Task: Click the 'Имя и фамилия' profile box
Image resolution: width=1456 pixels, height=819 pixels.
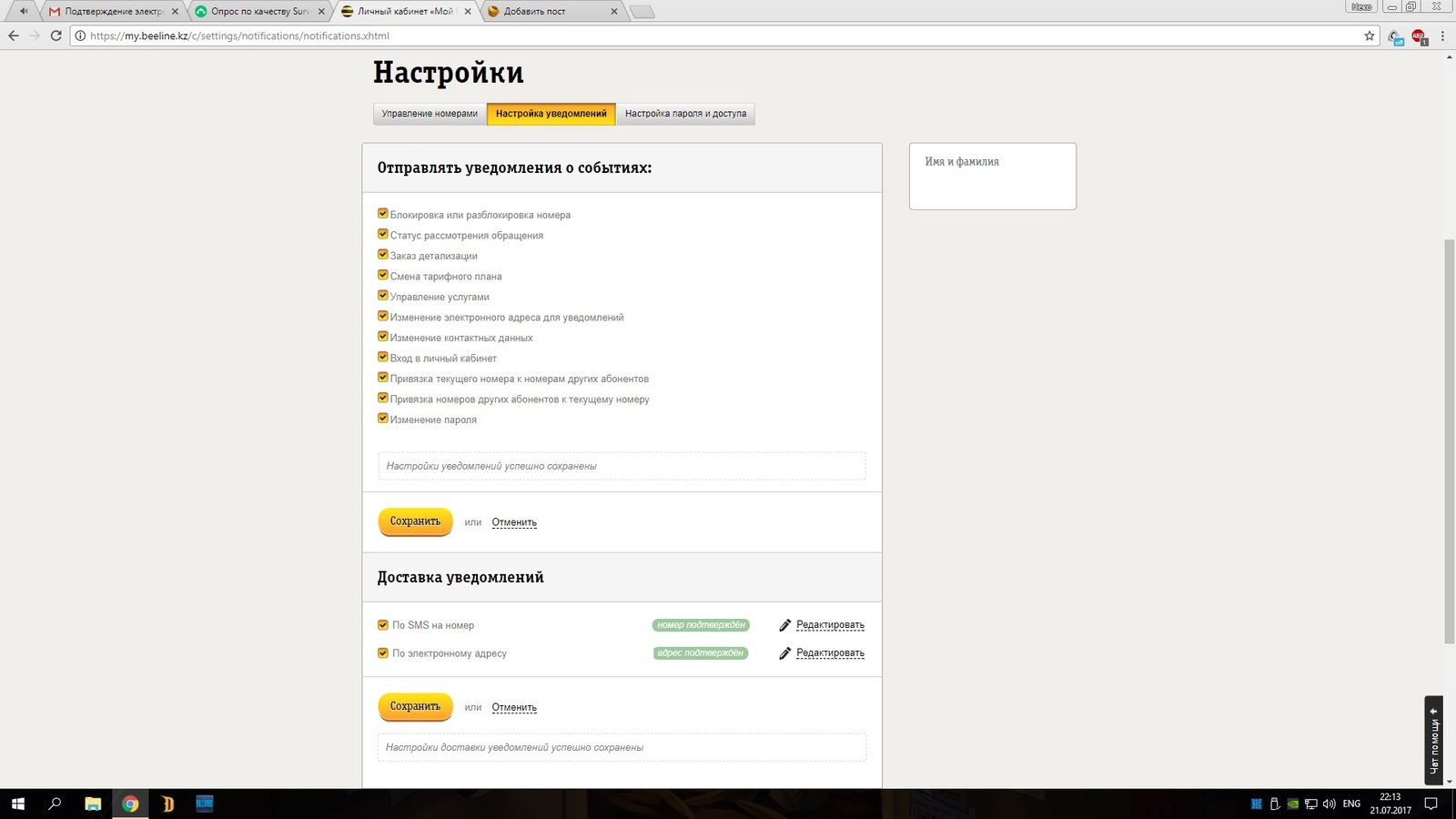Action: point(993,176)
